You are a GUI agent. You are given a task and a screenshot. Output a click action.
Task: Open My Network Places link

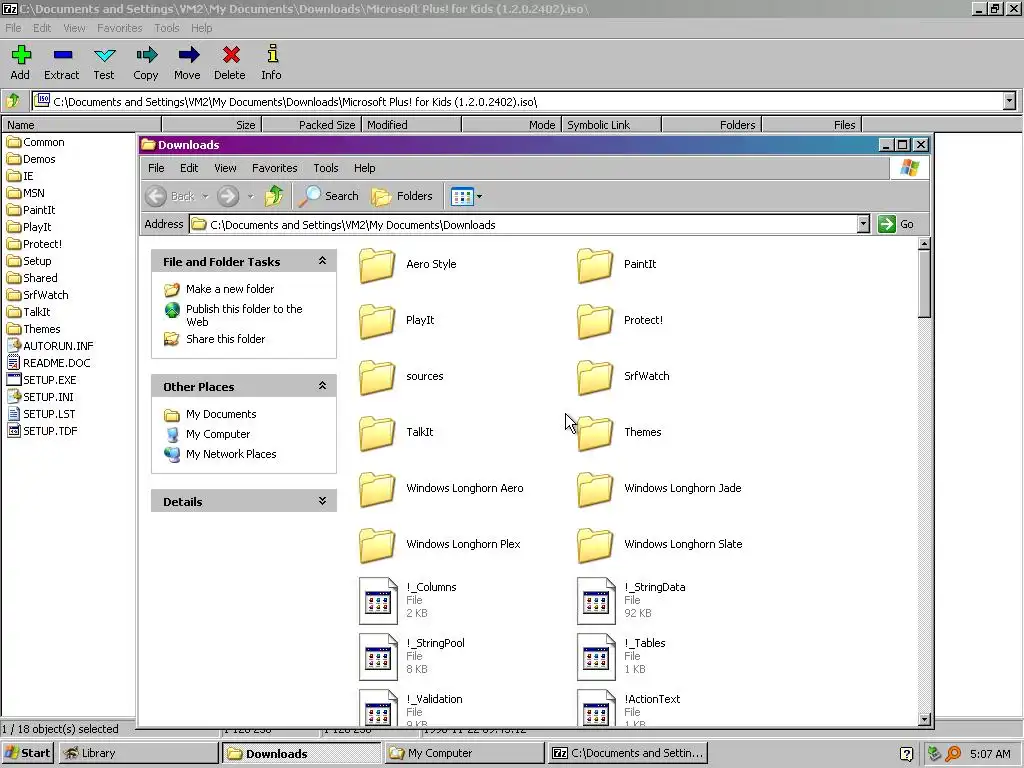pyautogui.click(x=231, y=454)
